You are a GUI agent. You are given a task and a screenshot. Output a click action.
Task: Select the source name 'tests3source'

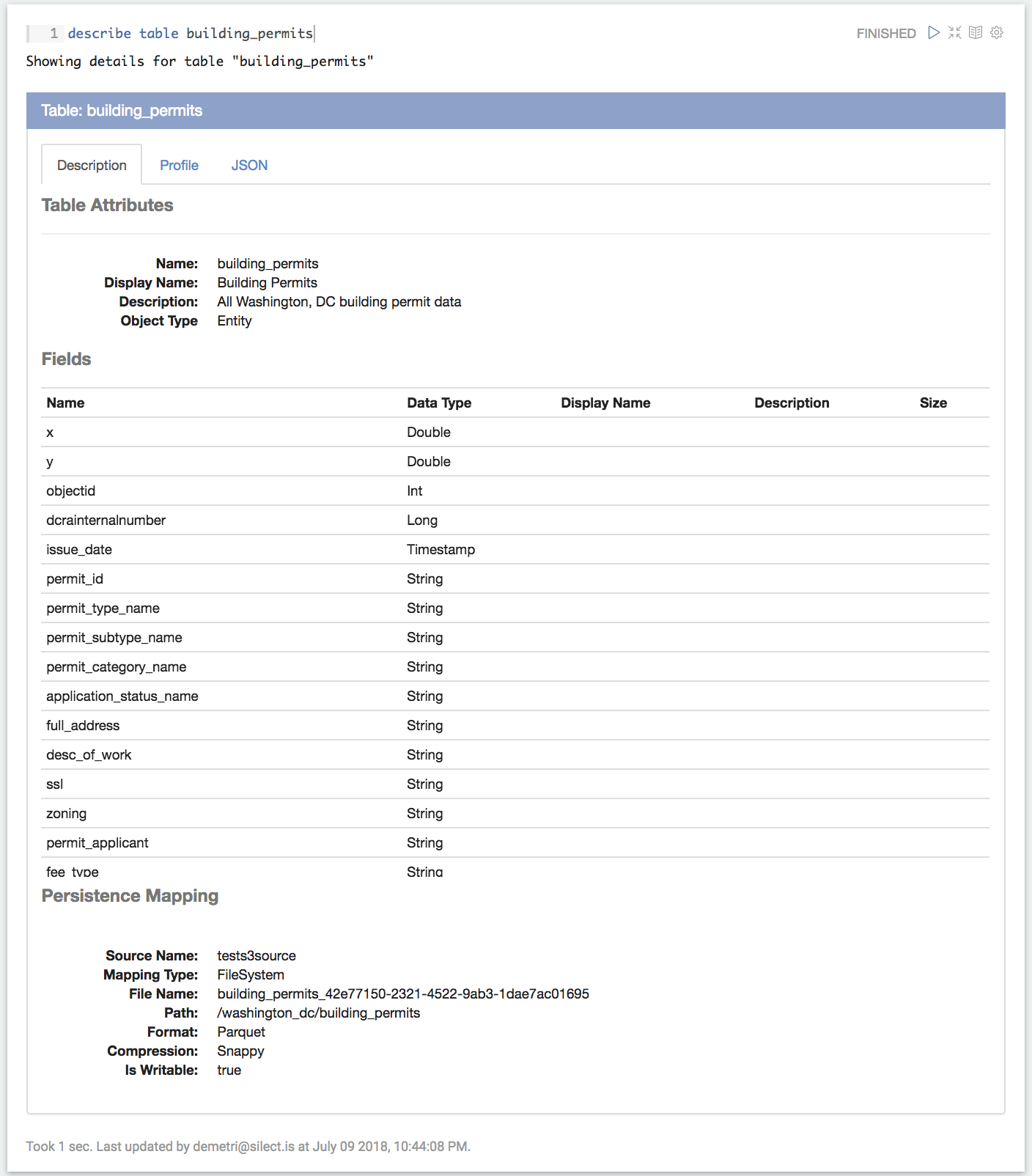[257, 955]
